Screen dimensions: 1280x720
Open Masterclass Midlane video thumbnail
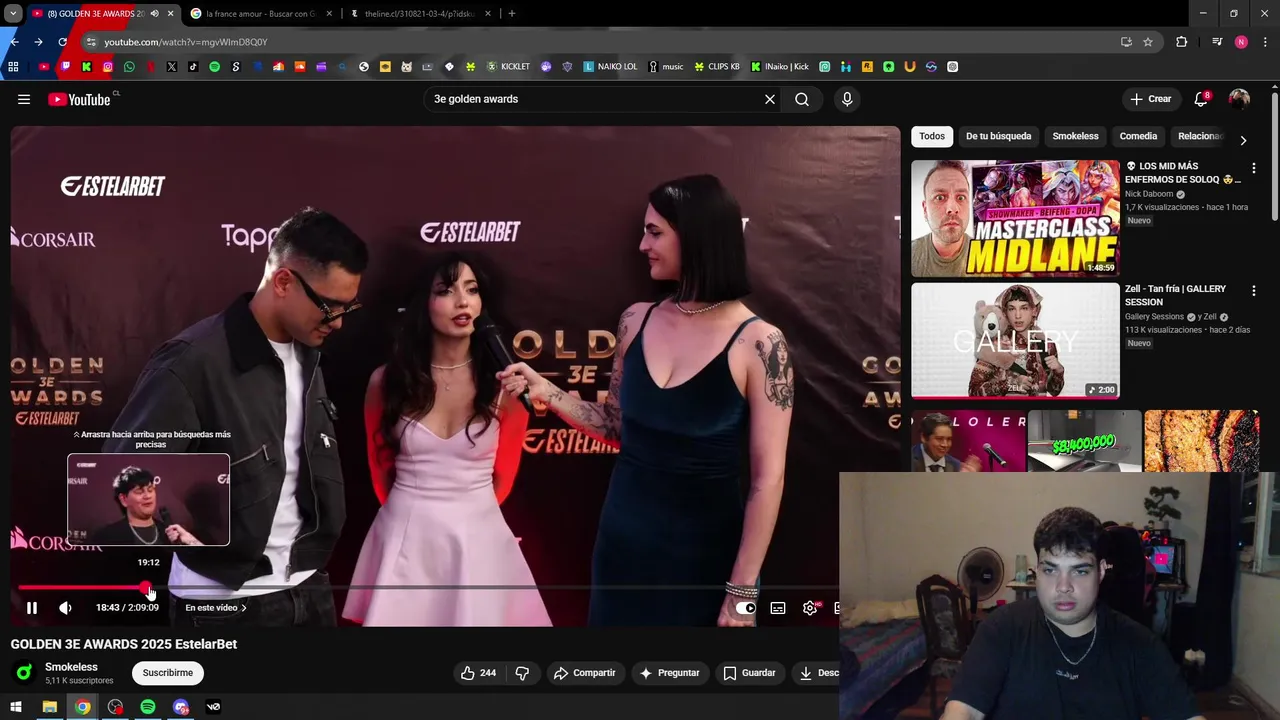point(1015,218)
